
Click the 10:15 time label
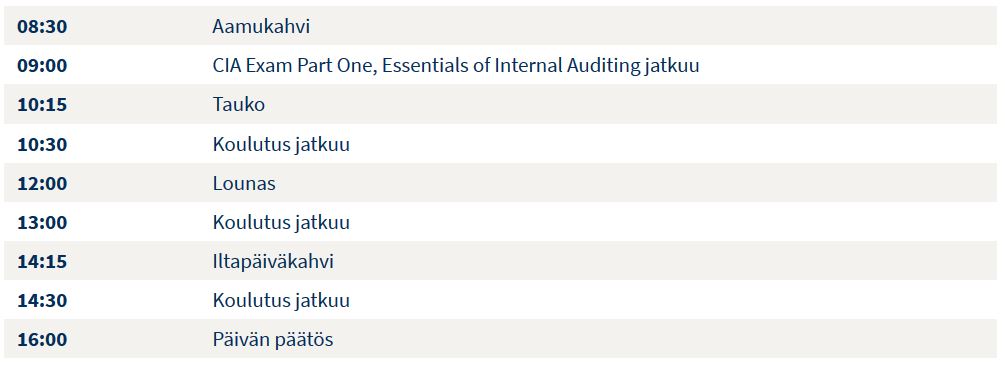click(42, 104)
